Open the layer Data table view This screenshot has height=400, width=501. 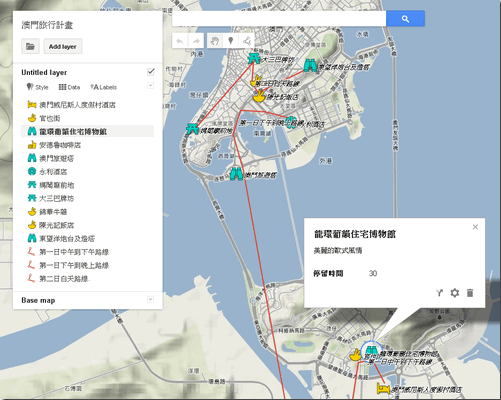coord(69,87)
